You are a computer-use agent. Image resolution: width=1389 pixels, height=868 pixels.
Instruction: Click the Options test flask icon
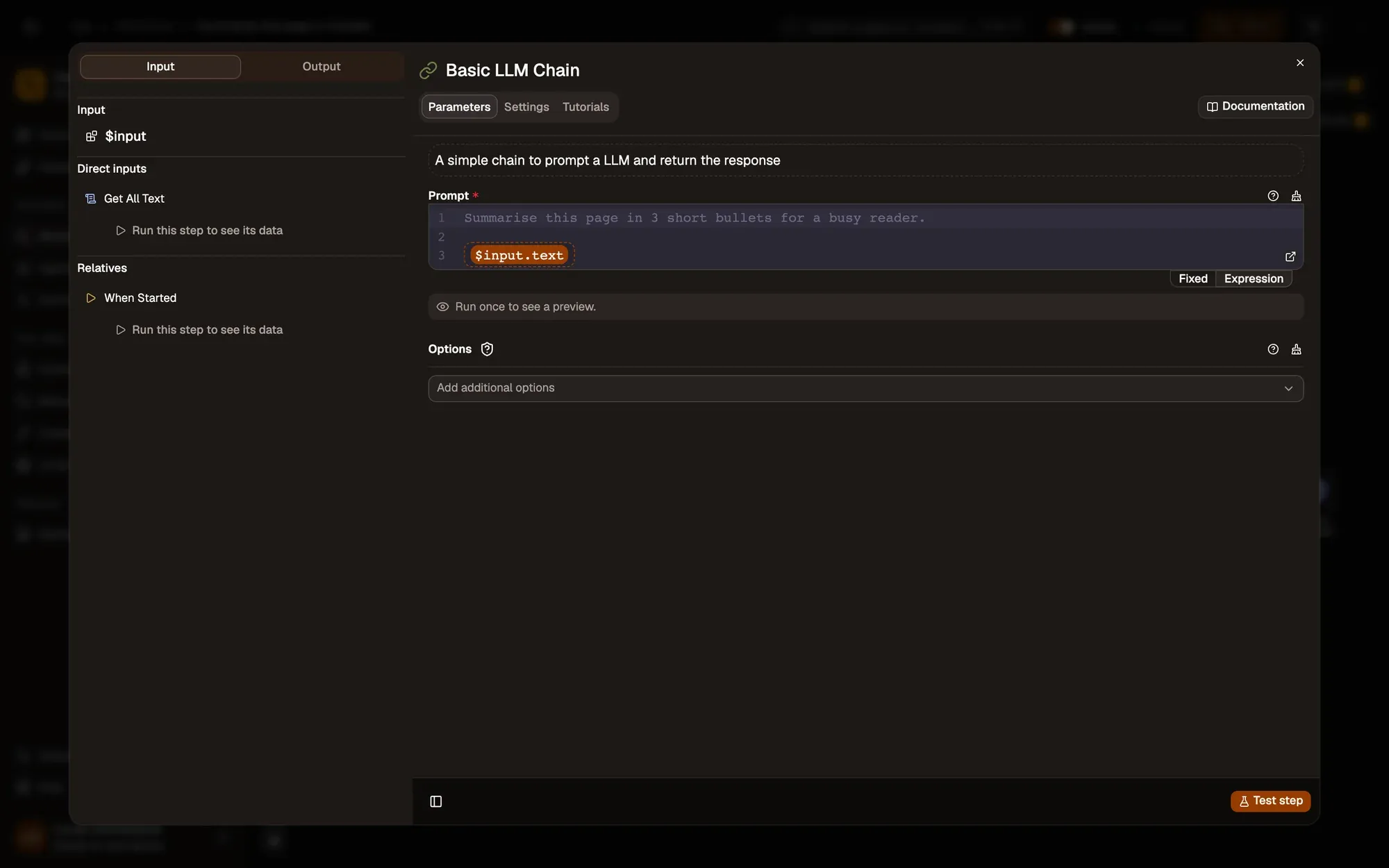1296,349
